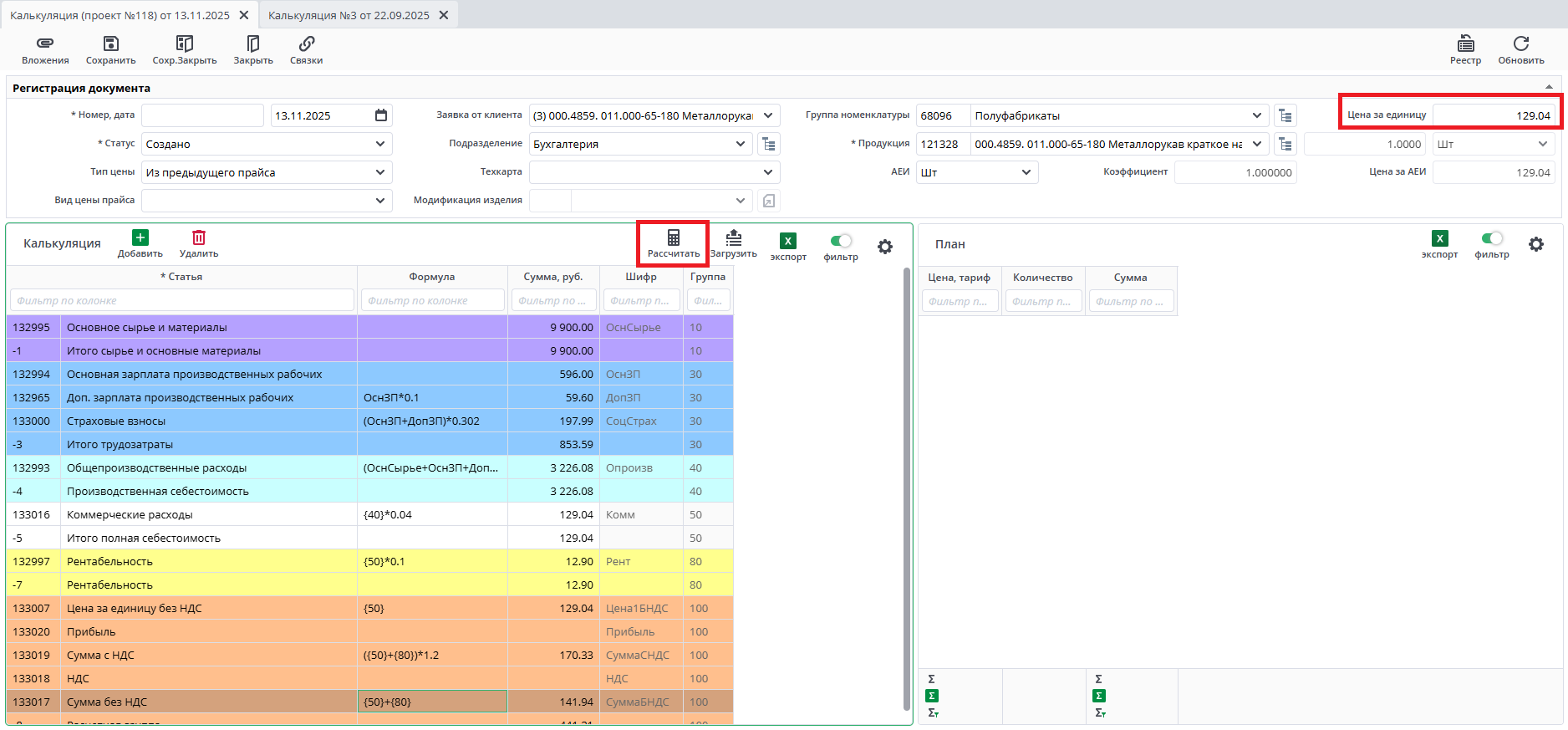Screen dimensions: 1568x730
Task: Open Реестр registry icon
Action: point(1465,43)
